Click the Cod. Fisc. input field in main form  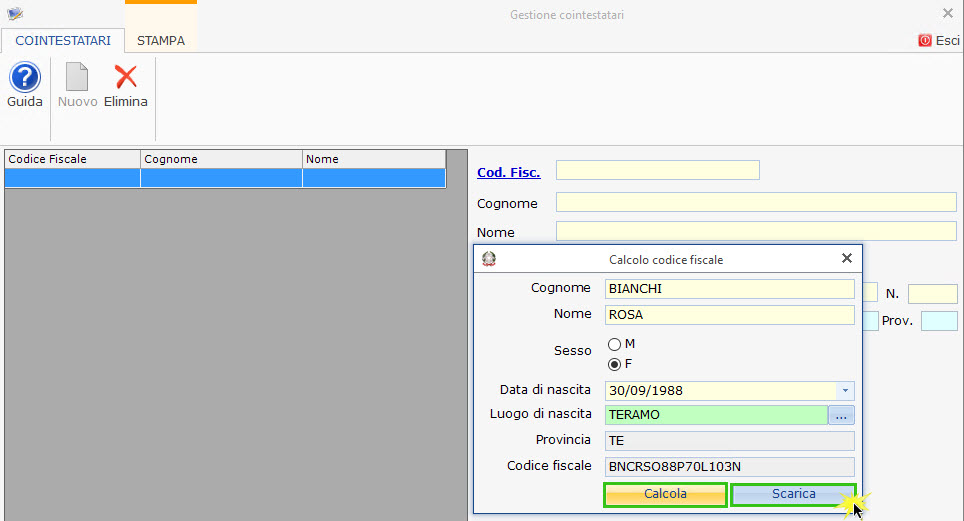(x=657, y=170)
